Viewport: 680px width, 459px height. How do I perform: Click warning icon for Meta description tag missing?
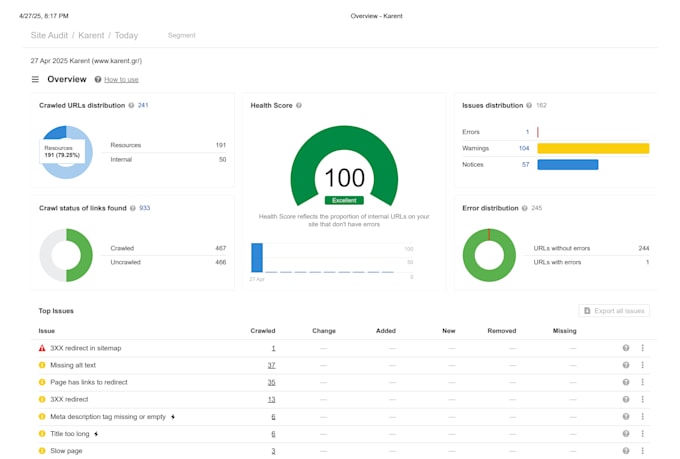(42, 416)
